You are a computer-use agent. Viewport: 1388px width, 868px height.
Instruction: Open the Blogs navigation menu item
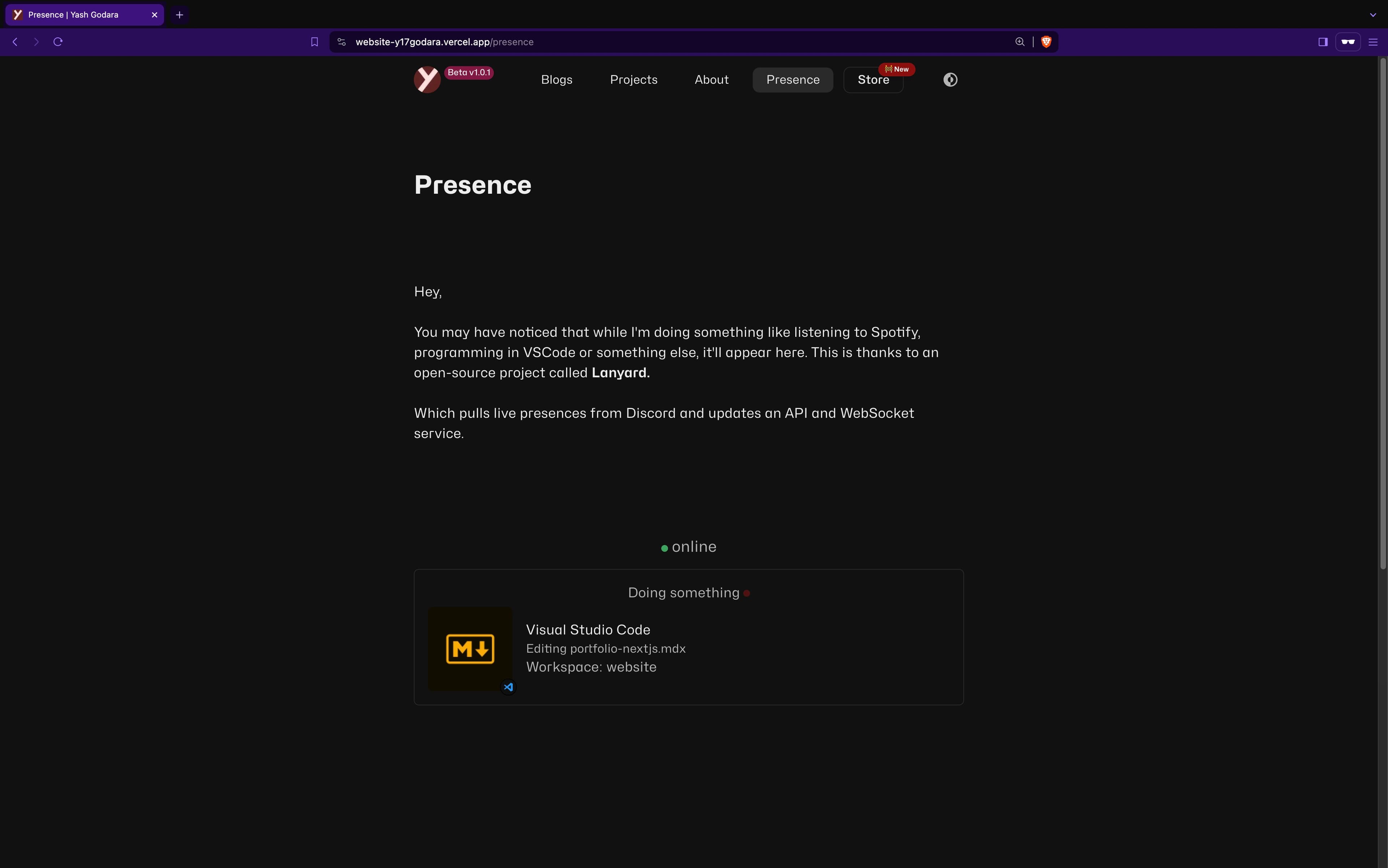(x=557, y=80)
